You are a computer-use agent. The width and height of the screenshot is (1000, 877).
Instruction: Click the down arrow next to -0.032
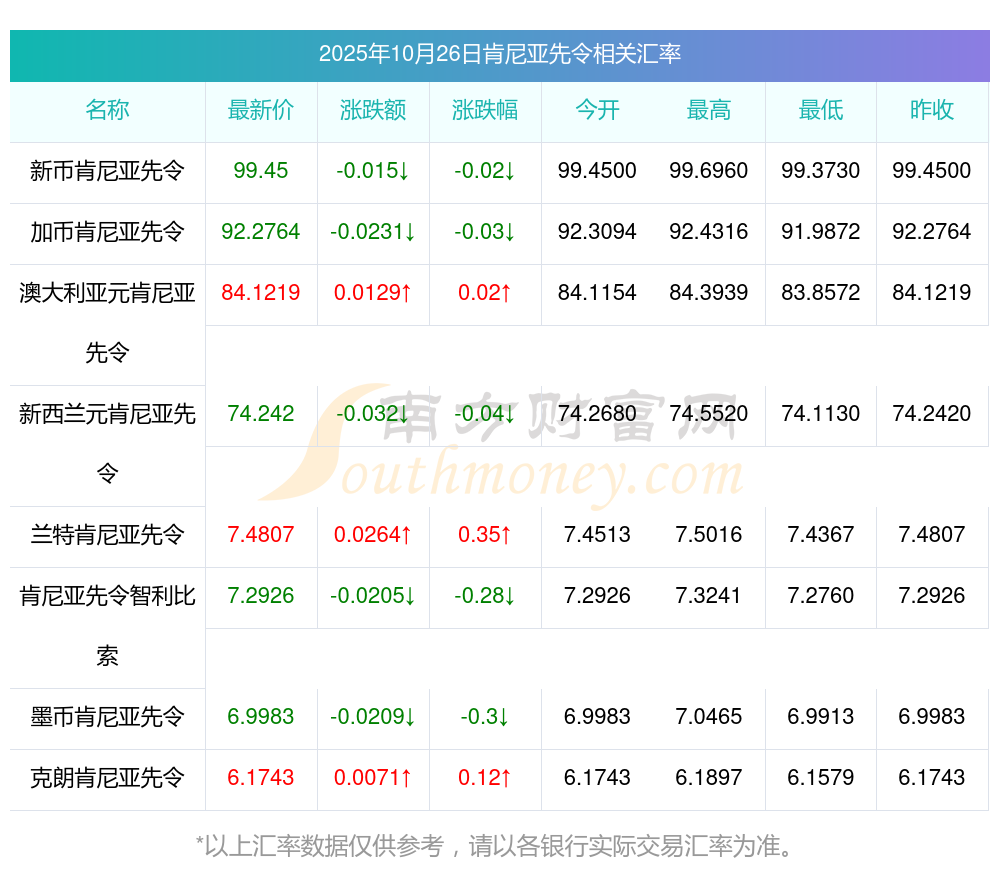pyautogui.click(x=402, y=415)
